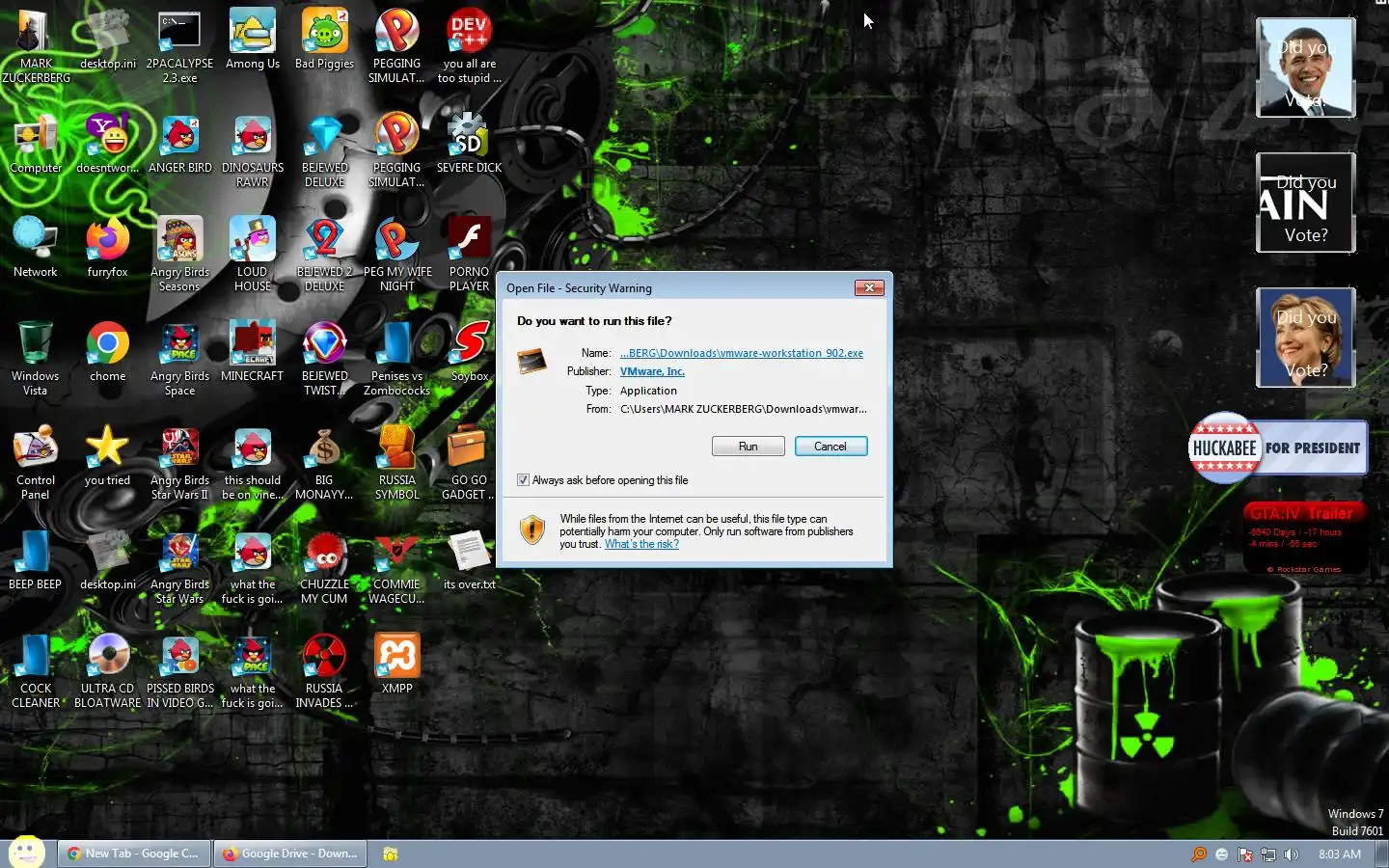Open the GO GO GADGET briefcase icon

(x=469, y=461)
